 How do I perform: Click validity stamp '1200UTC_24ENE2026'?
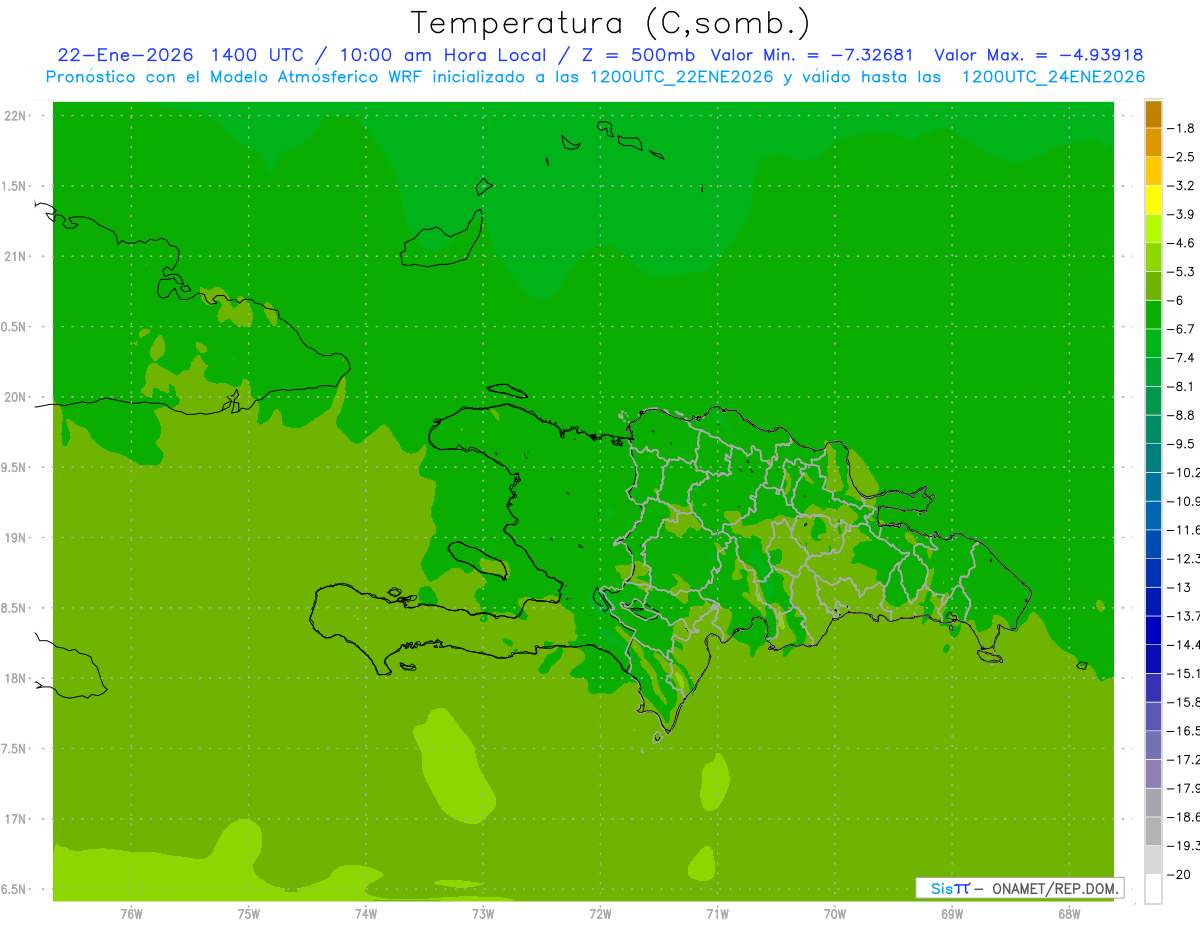tap(1053, 77)
